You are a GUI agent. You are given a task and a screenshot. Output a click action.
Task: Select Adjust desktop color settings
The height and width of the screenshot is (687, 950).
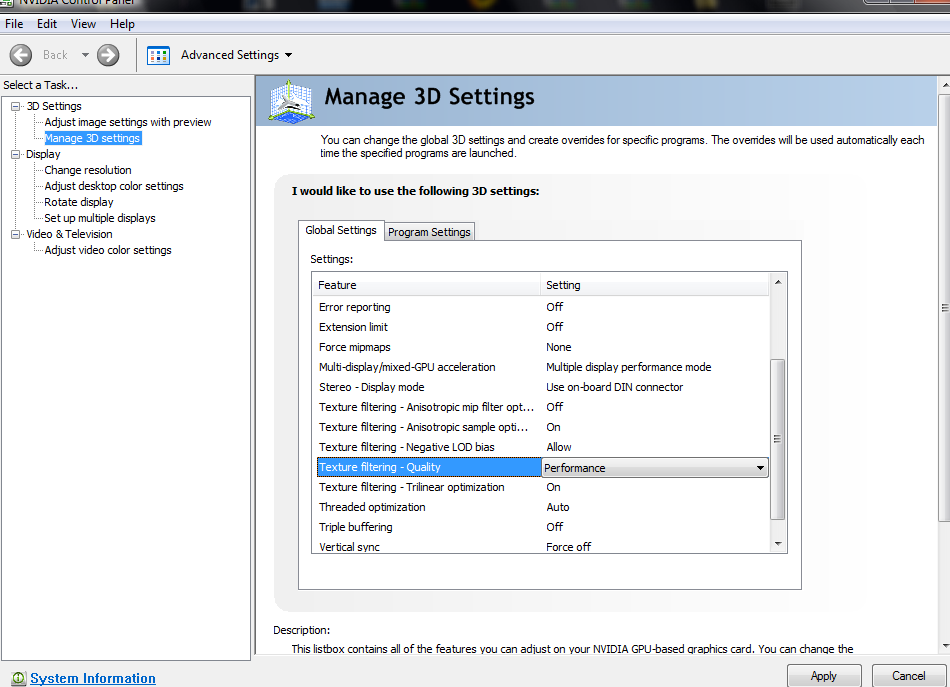[x=114, y=187]
